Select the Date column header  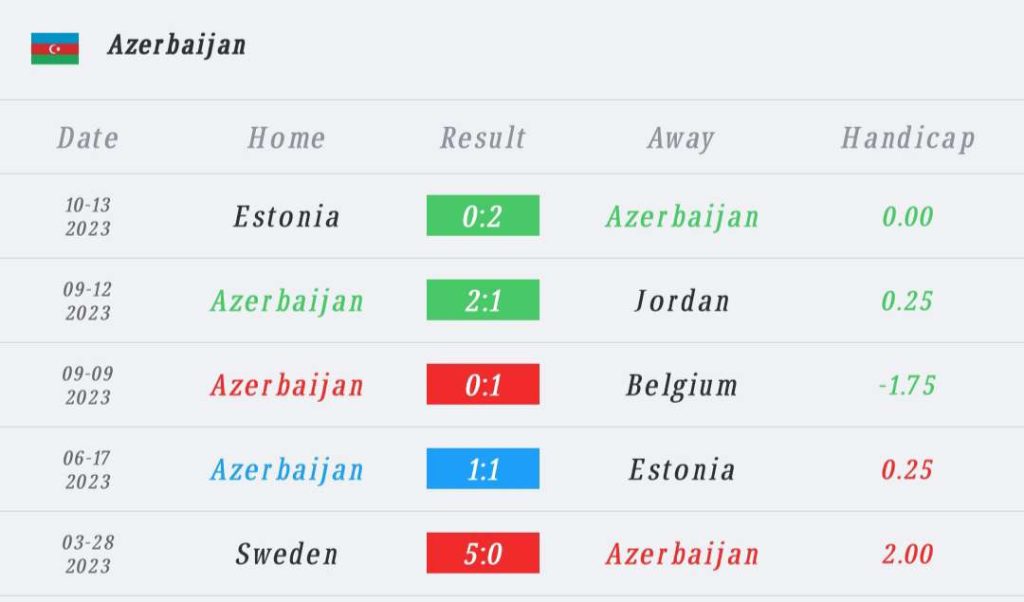coord(88,138)
